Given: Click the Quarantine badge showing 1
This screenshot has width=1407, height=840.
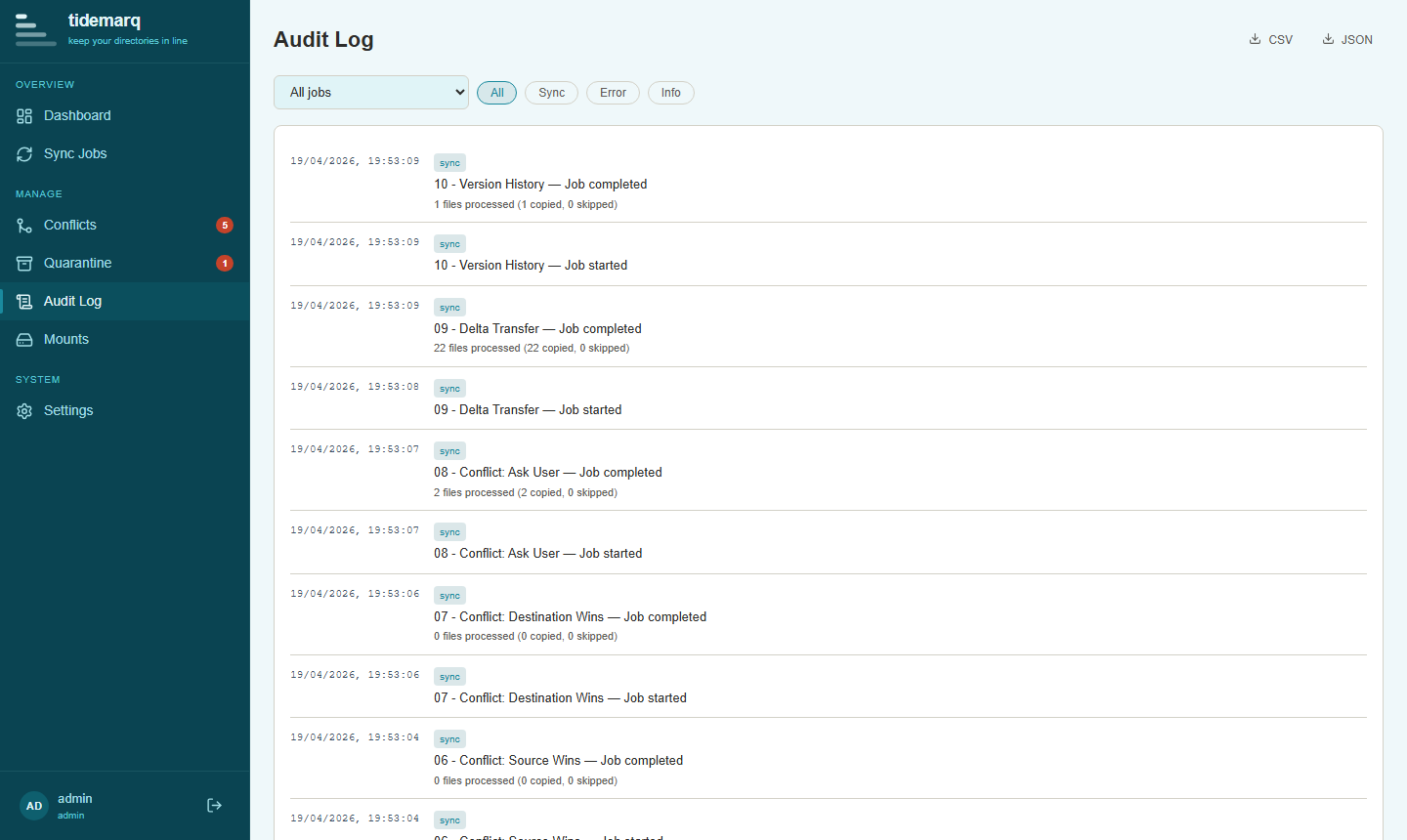Looking at the screenshot, I should 225,264.
